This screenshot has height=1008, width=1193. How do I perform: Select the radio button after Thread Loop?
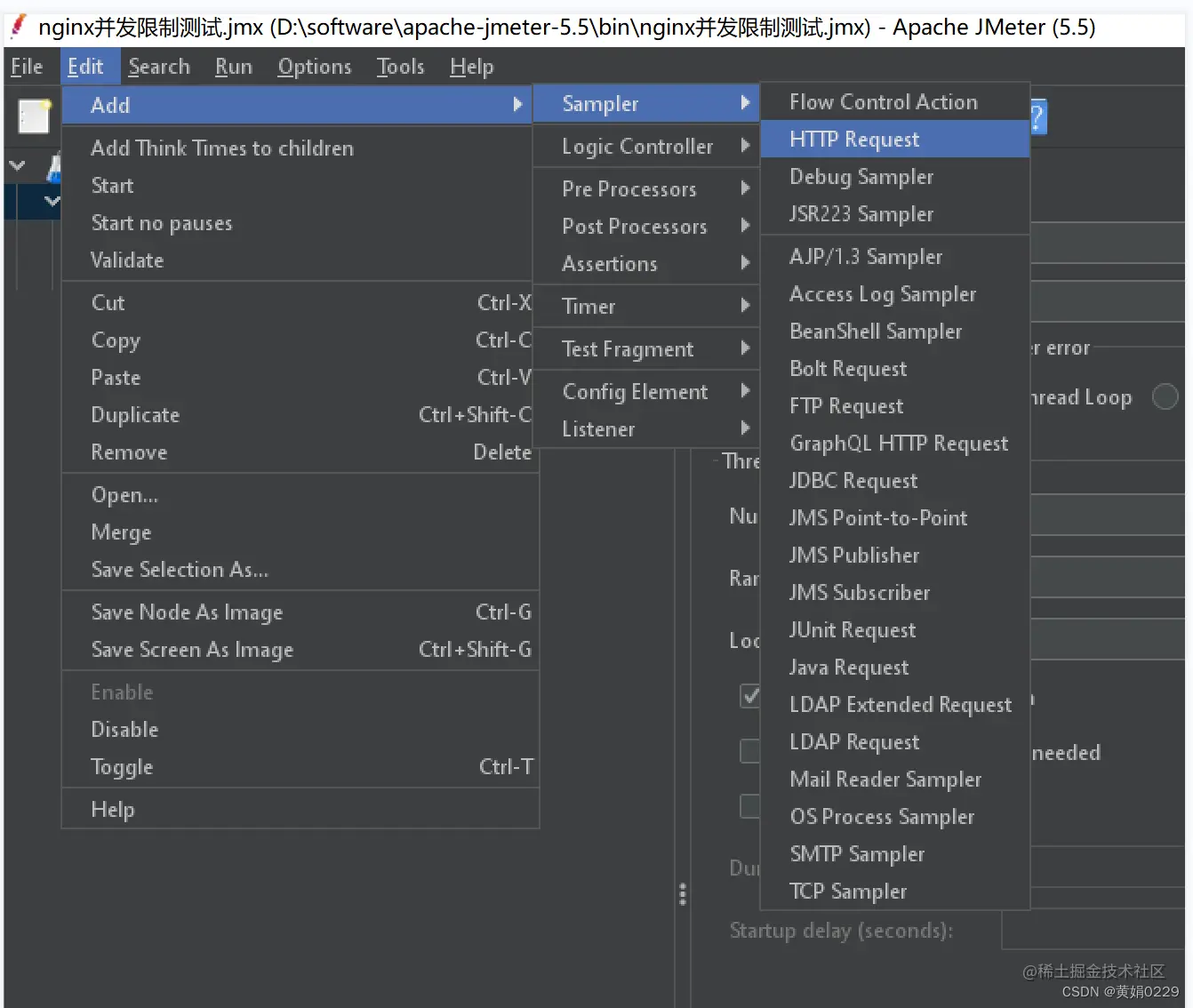(1165, 396)
